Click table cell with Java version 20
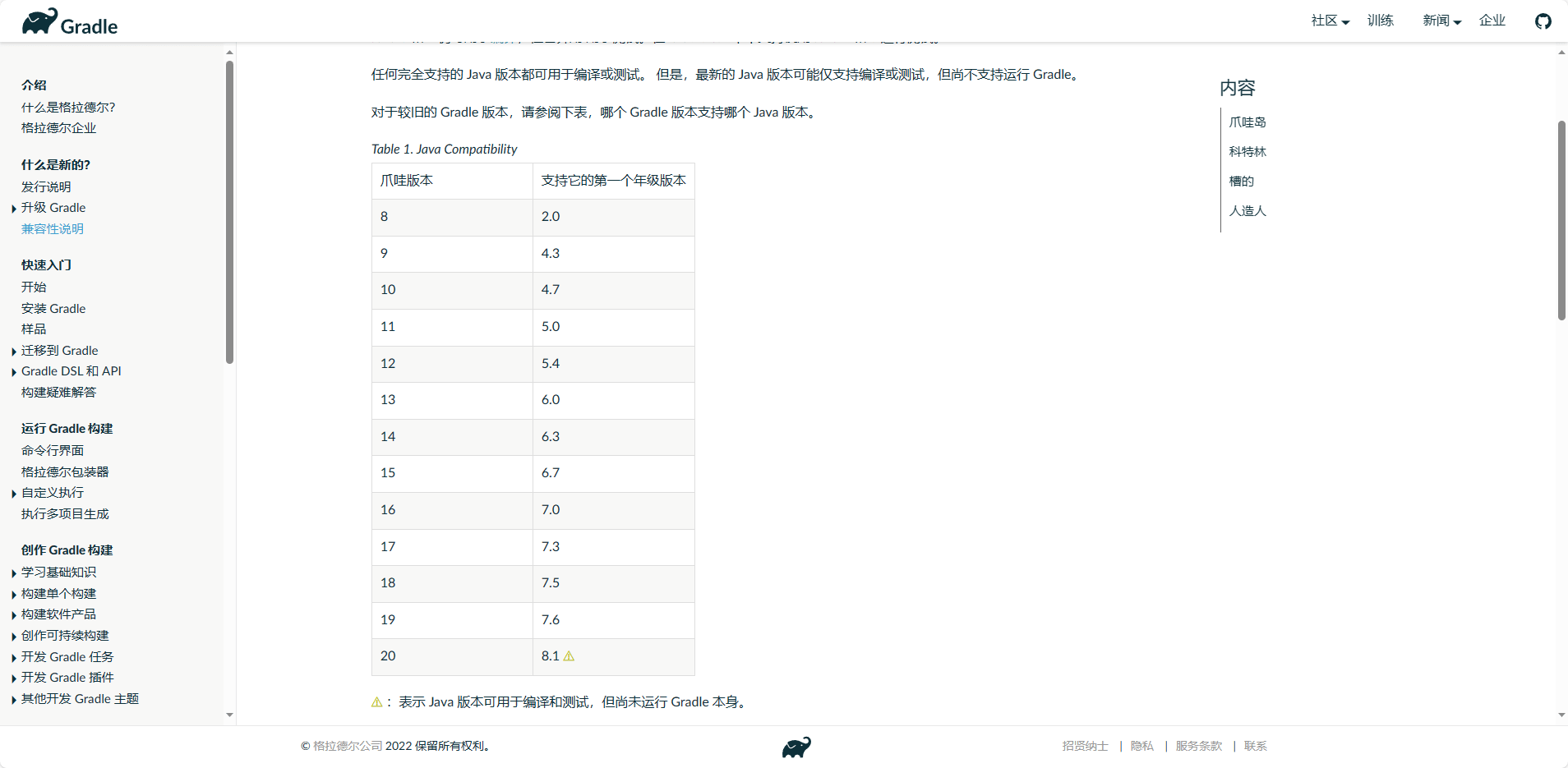The image size is (1568, 768). coord(452,656)
